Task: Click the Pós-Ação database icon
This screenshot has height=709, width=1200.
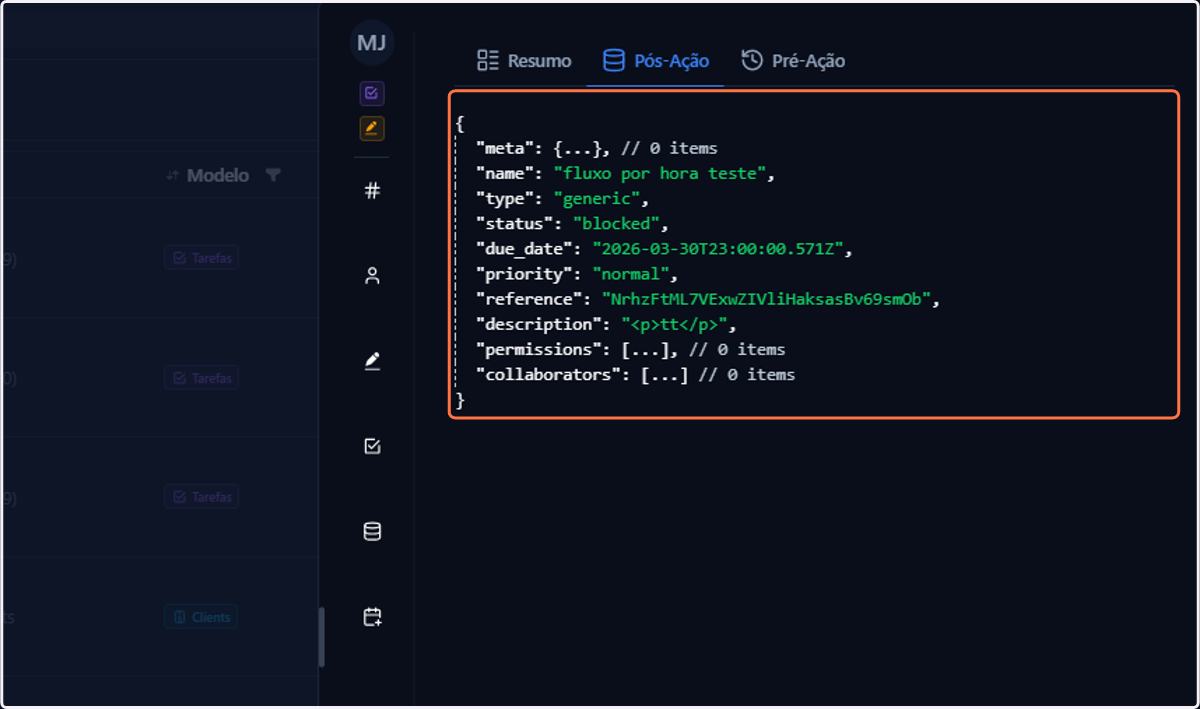Action: coord(613,61)
